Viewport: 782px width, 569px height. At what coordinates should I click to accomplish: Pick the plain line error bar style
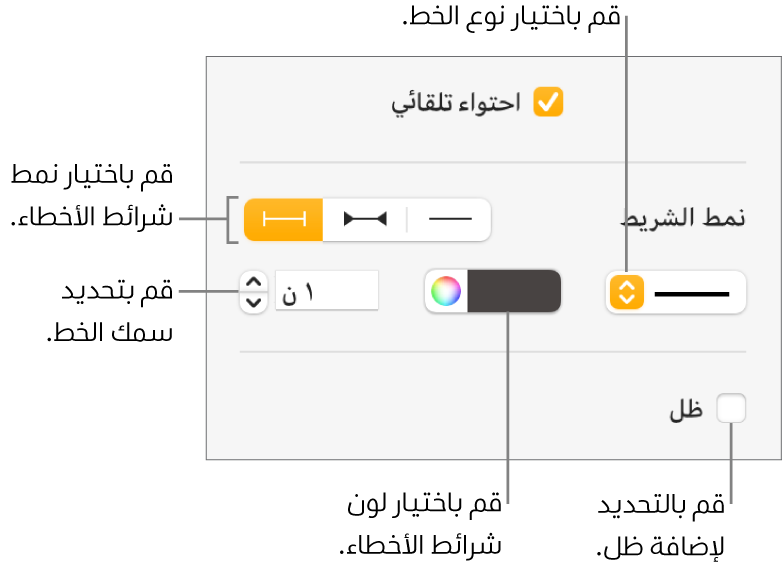point(450,220)
